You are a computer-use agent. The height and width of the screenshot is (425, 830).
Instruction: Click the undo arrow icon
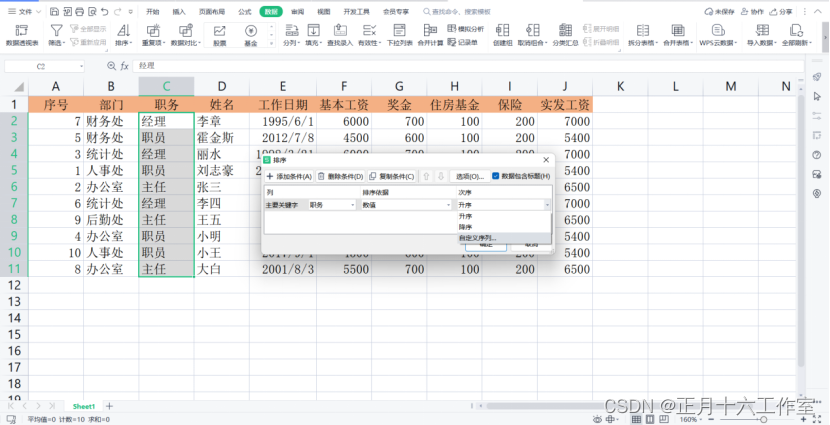click(105, 11)
